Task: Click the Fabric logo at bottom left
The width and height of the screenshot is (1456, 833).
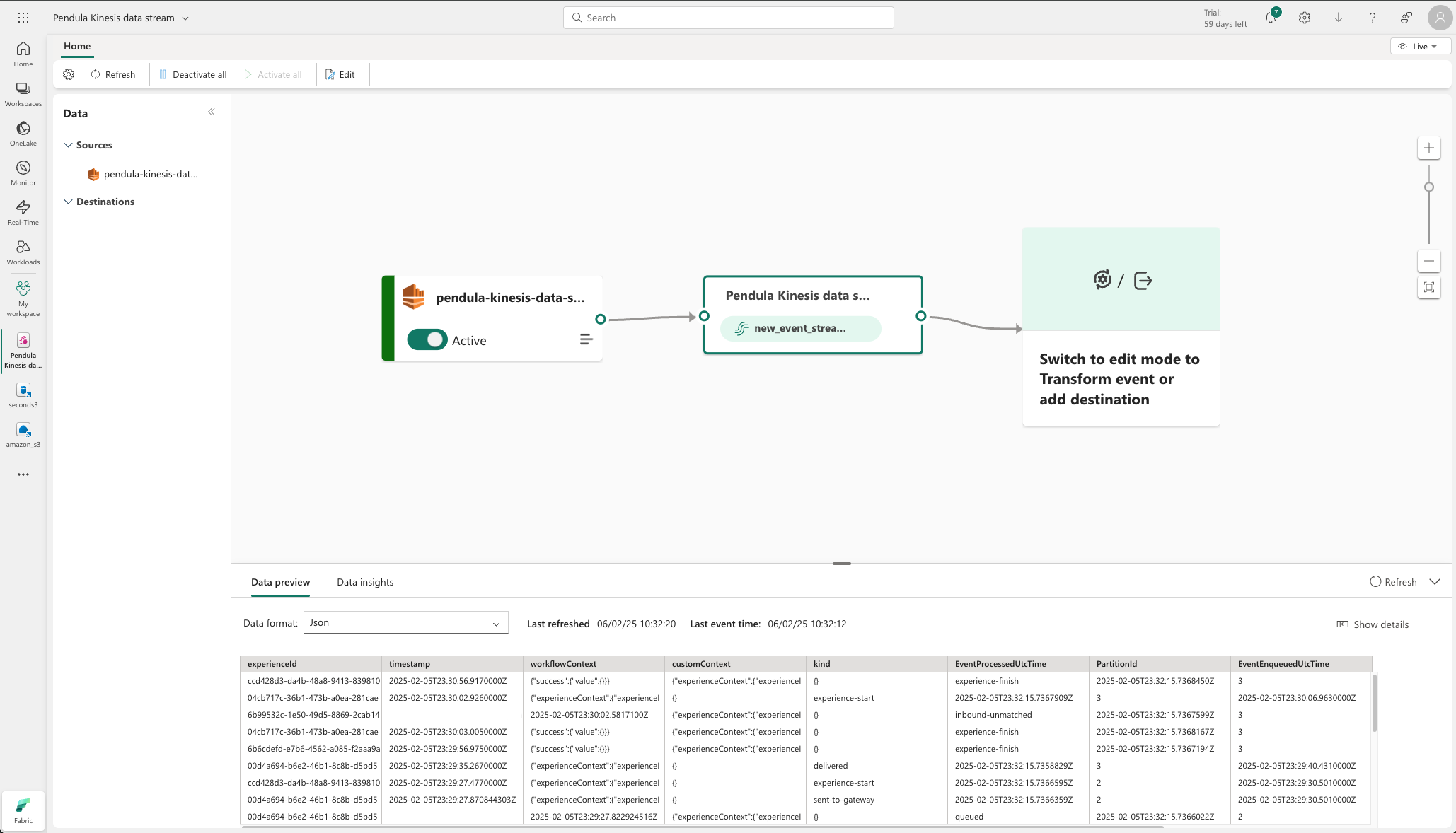Action: tap(23, 810)
